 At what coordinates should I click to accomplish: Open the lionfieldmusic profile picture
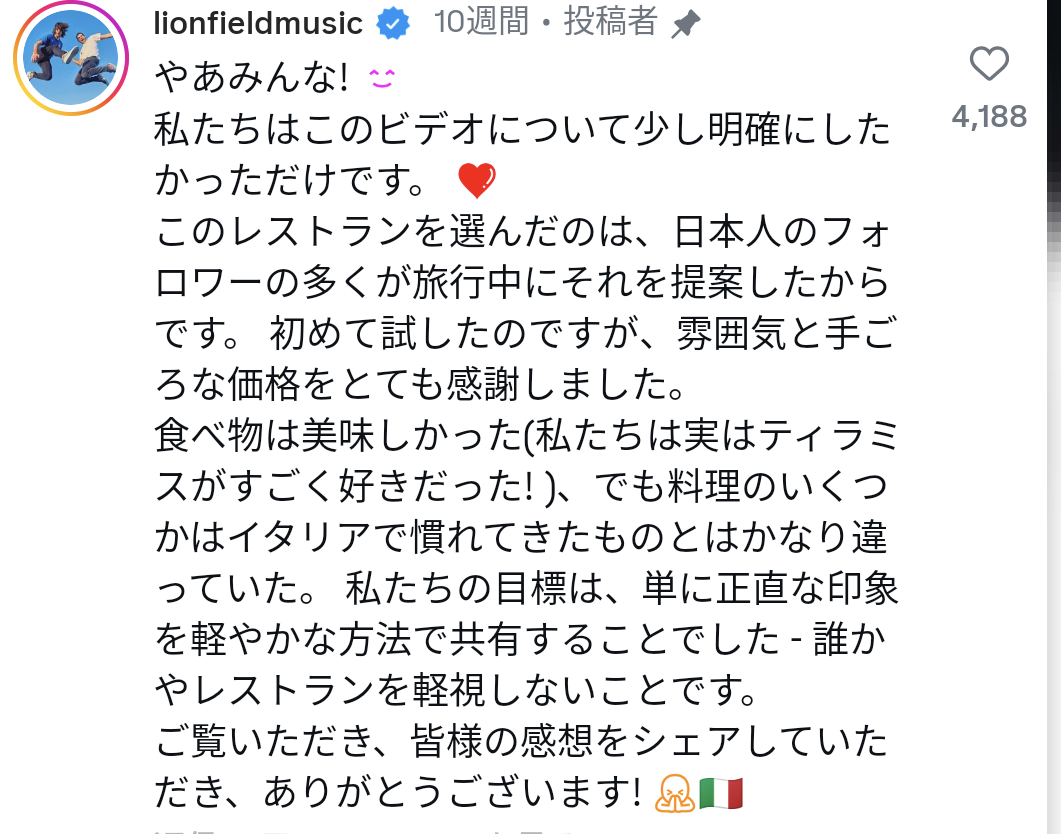pos(71,58)
